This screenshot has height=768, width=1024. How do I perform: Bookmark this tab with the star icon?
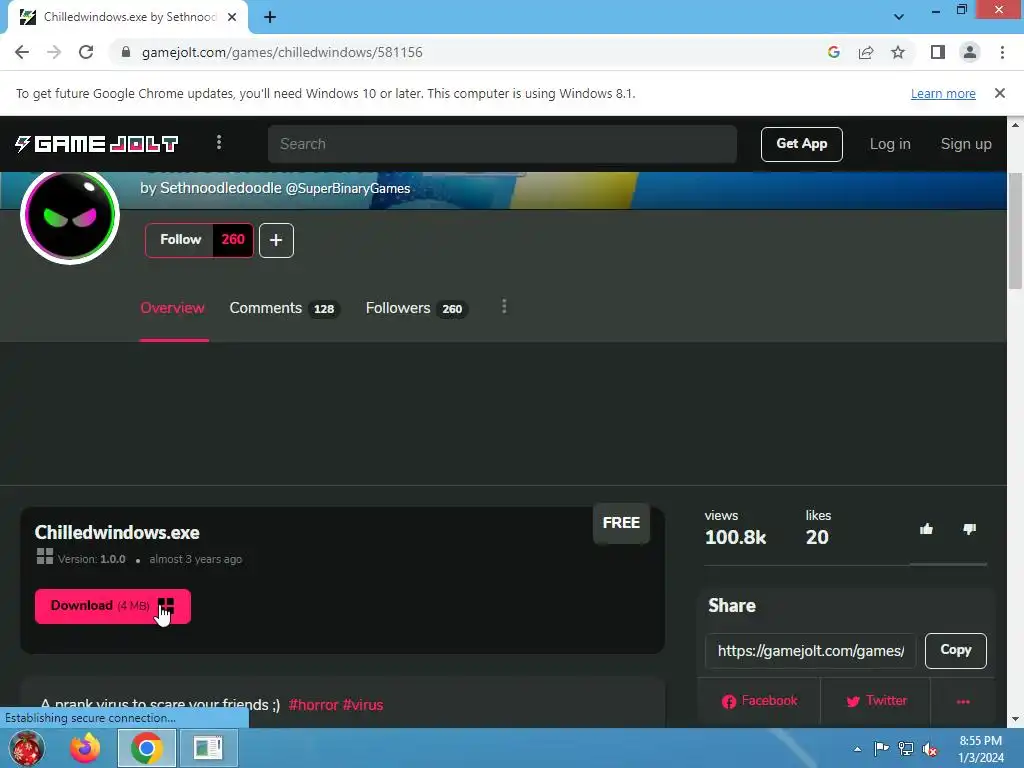click(898, 52)
